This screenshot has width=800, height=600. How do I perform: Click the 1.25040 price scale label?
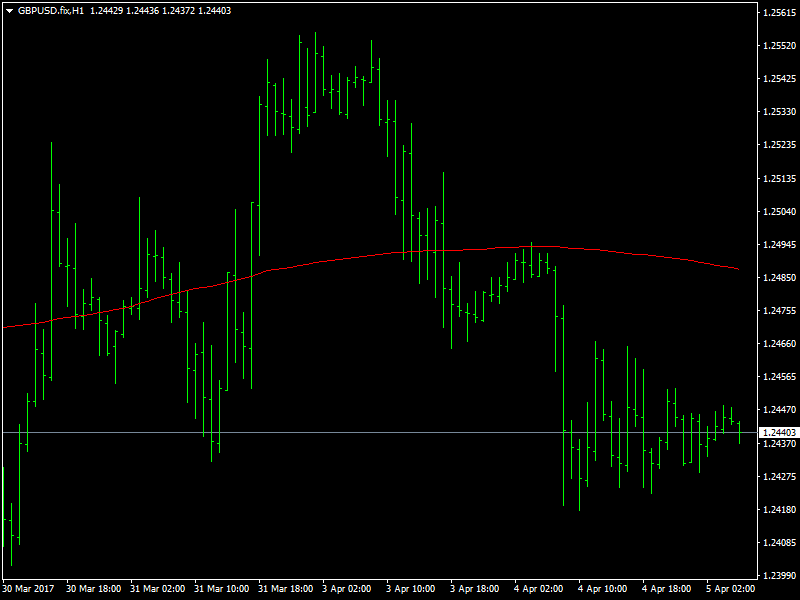click(x=780, y=212)
